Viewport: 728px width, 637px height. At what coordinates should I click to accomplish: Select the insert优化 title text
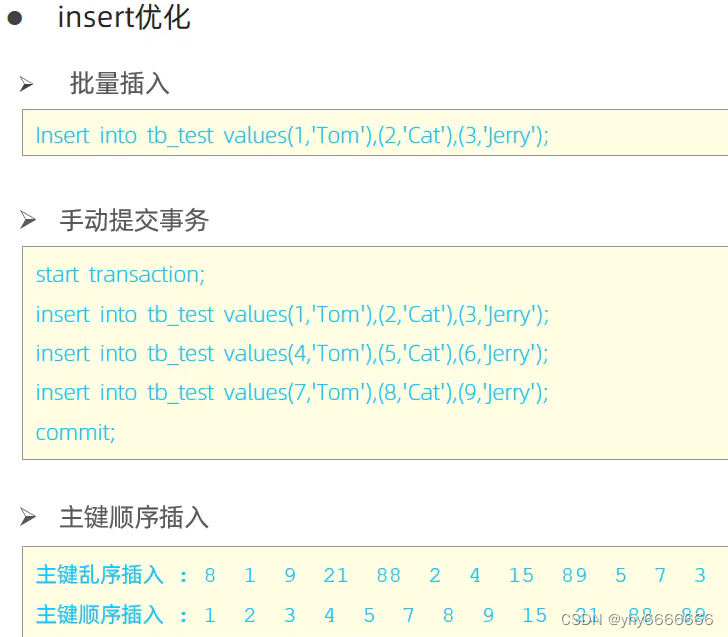124,18
